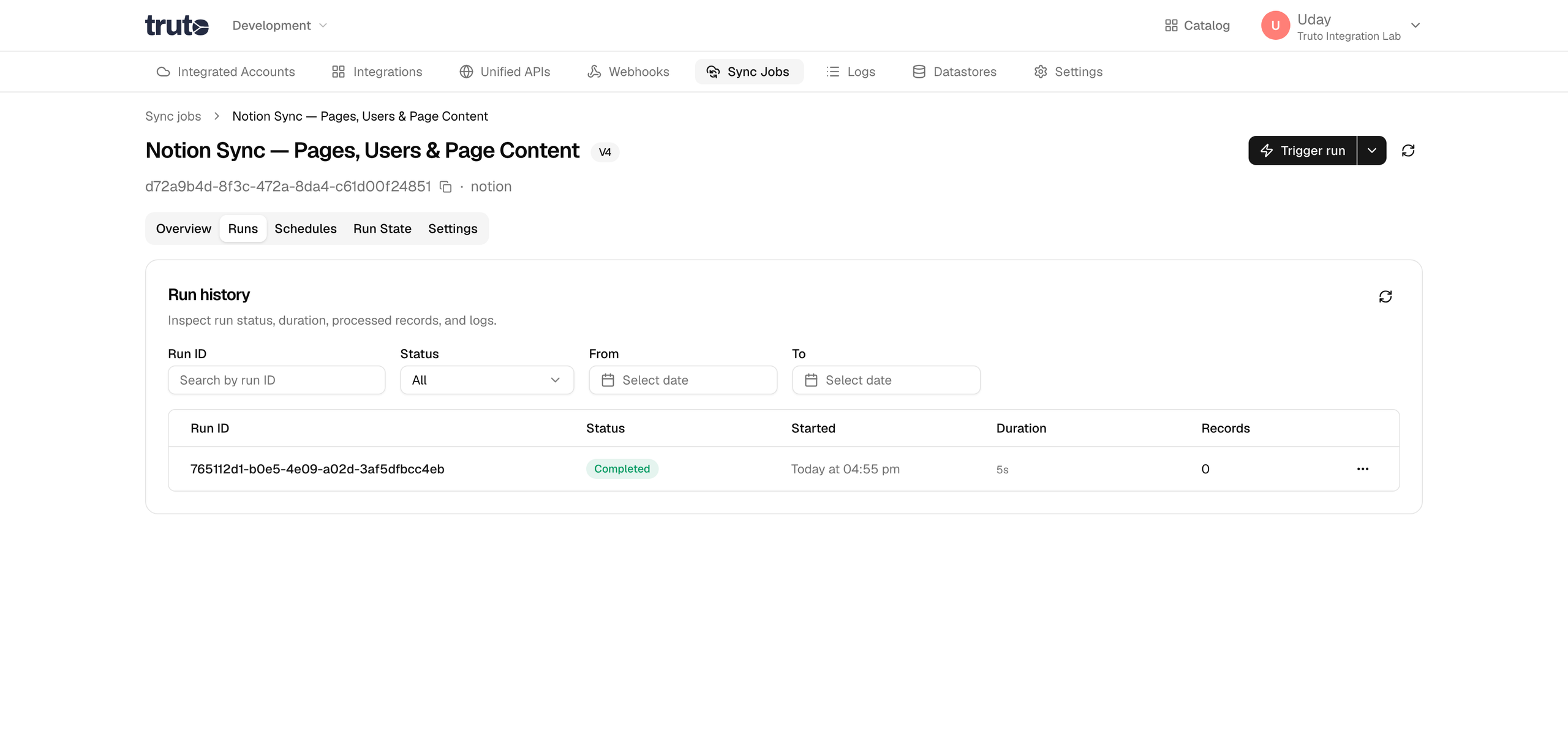Click the Settings gear icon in navigation

click(x=1041, y=72)
